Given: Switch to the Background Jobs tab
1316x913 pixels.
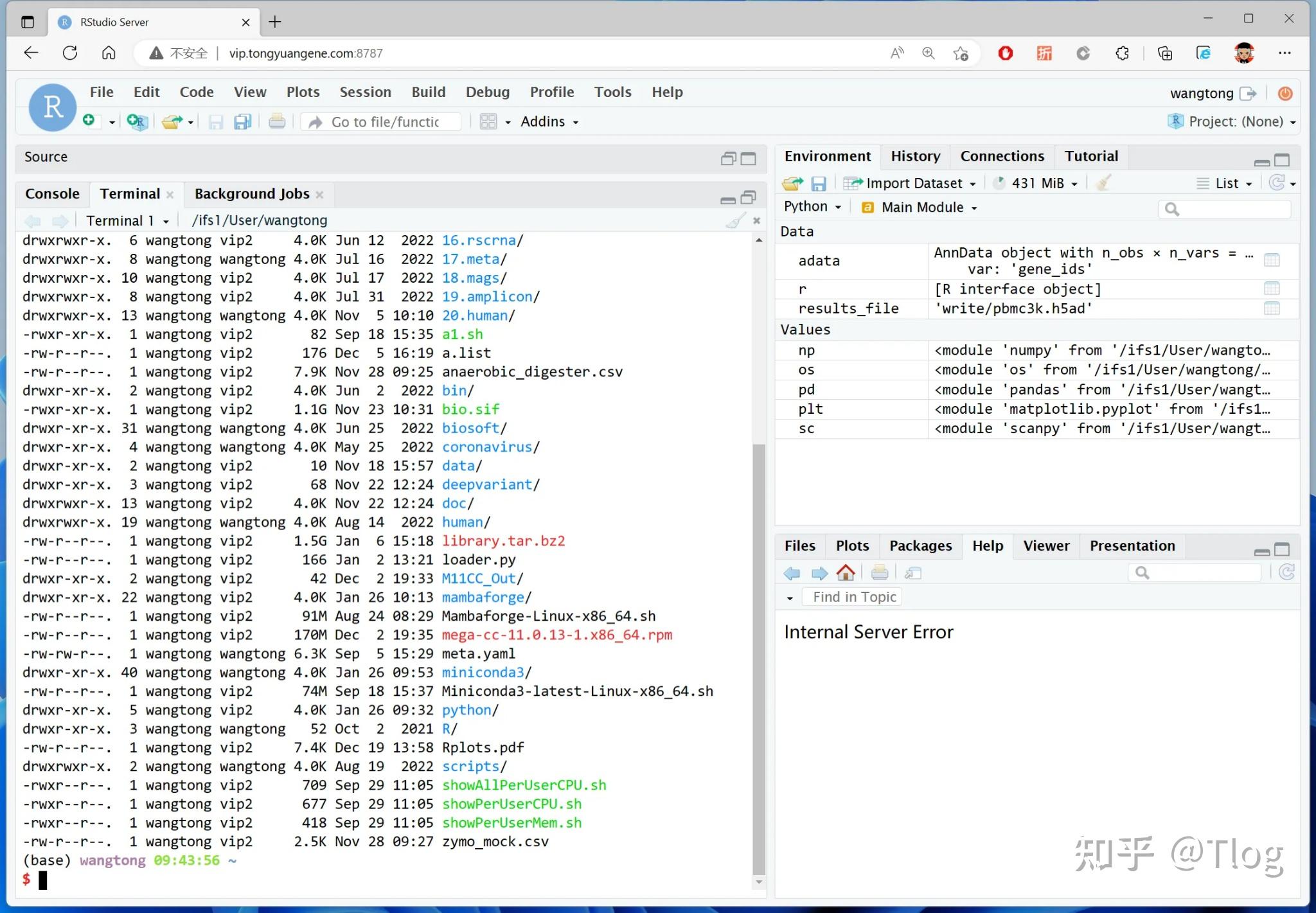Looking at the screenshot, I should (x=252, y=194).
